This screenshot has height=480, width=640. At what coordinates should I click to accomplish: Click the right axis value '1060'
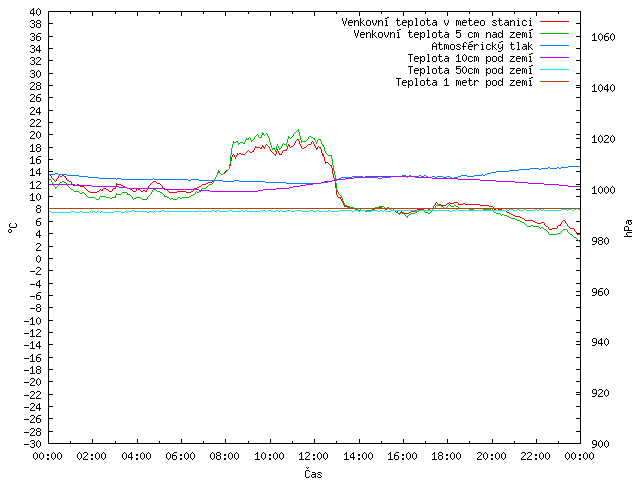(603, 38)
